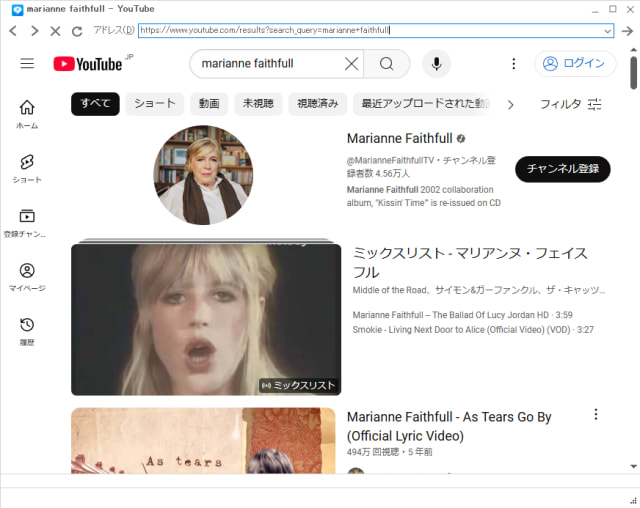
Task: Open the Marianne Faithfull channel avatar
Action: [203, 175]
